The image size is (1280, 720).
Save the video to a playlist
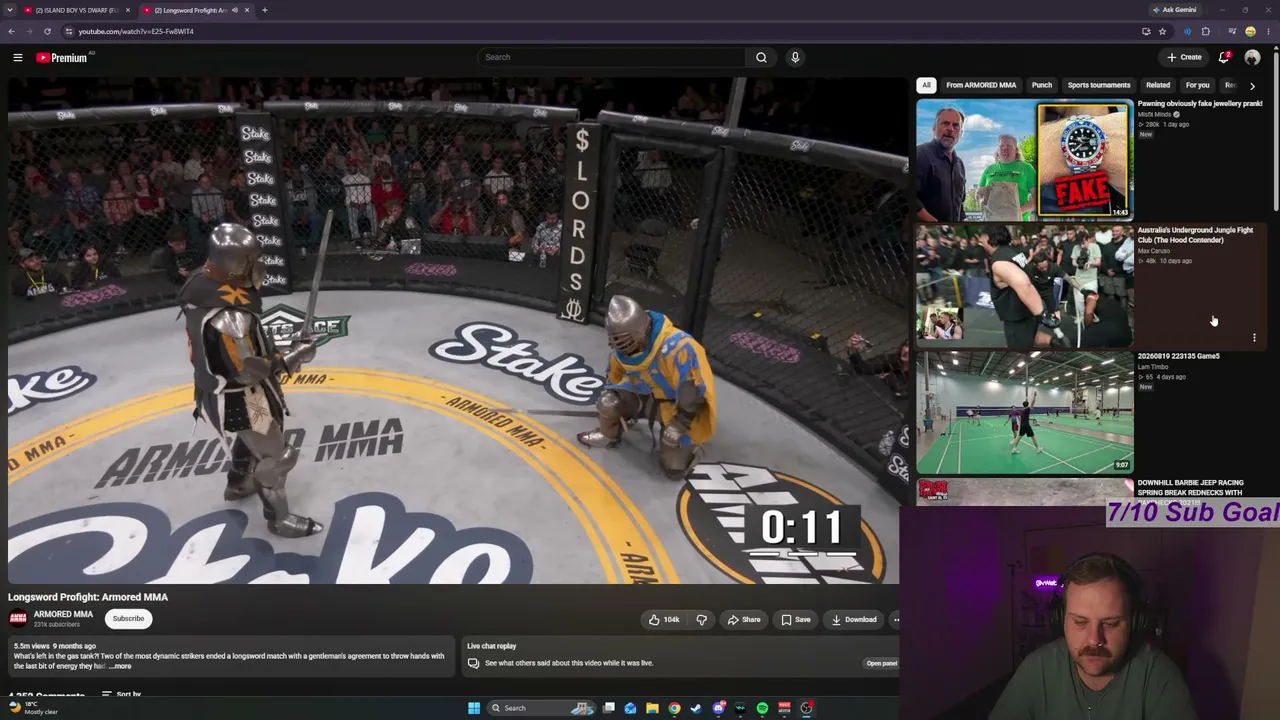click(796, 619)
